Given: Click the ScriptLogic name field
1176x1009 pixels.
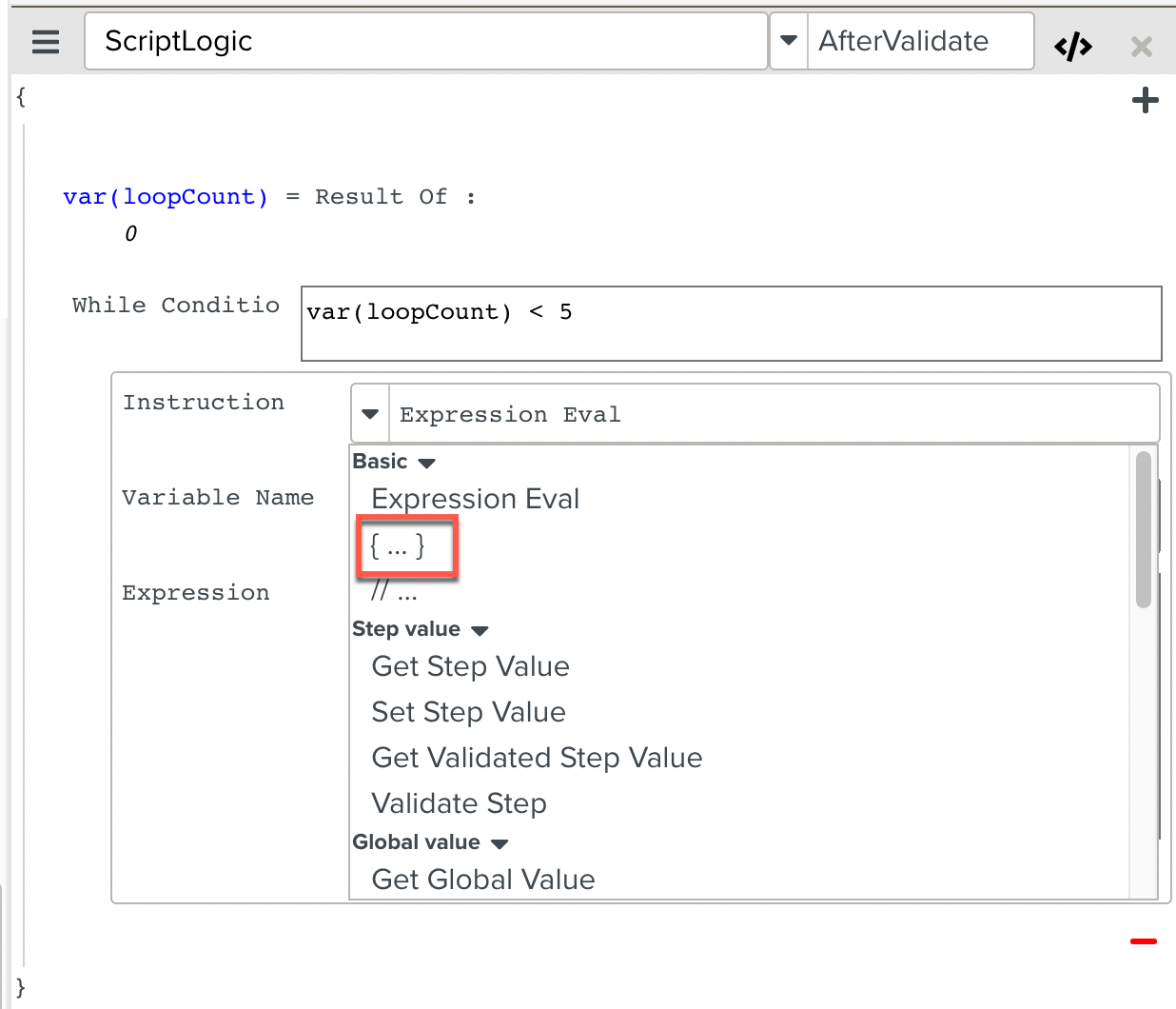Looking at the screenshot, I should [425, 41].
